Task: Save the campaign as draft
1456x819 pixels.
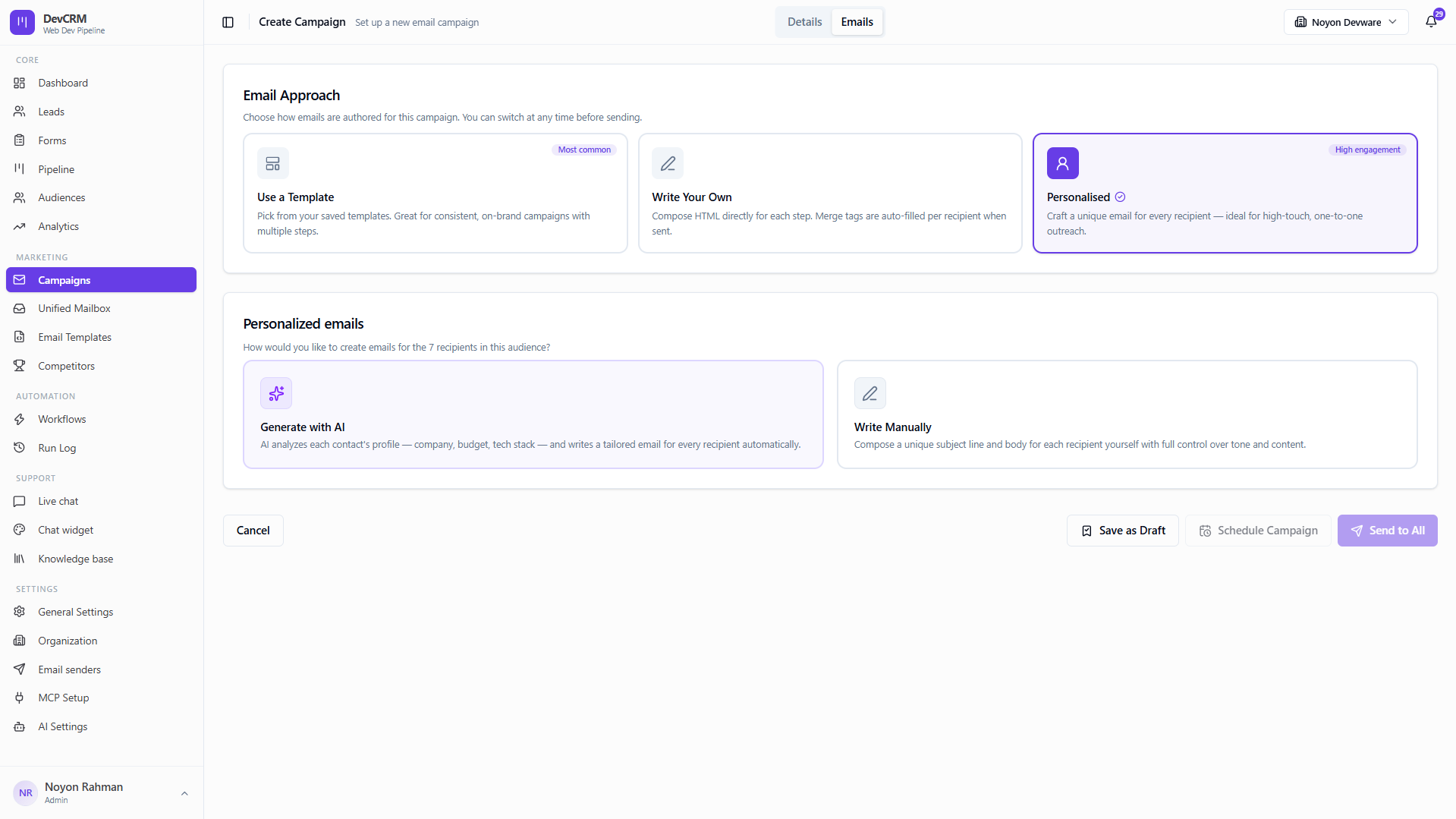Action: click(1123, 531)
